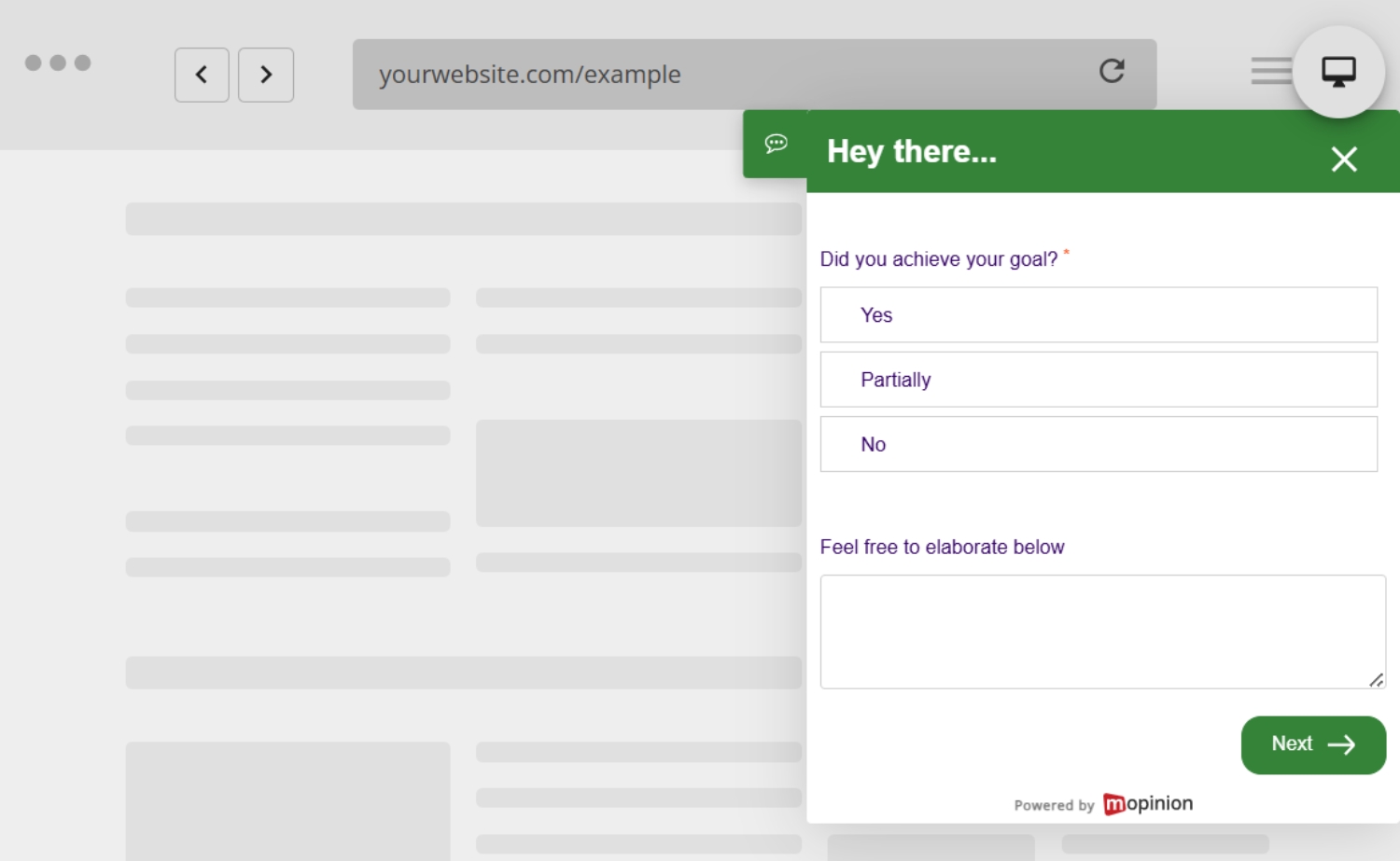Pick 'No' as your answer
Viewport: 1400px width, 861px height.
[x=1098, y=444]
